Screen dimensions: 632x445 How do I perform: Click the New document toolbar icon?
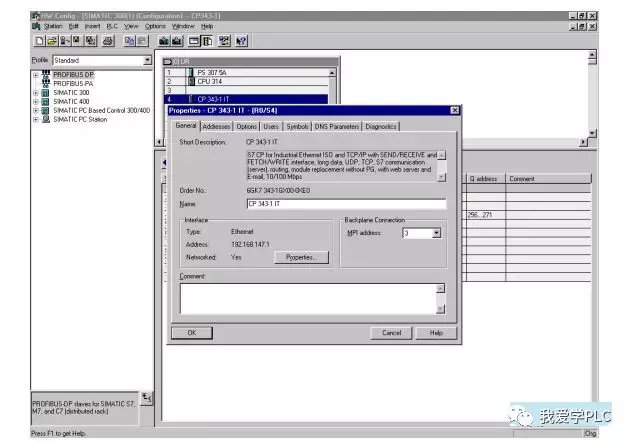pos(38,41)
